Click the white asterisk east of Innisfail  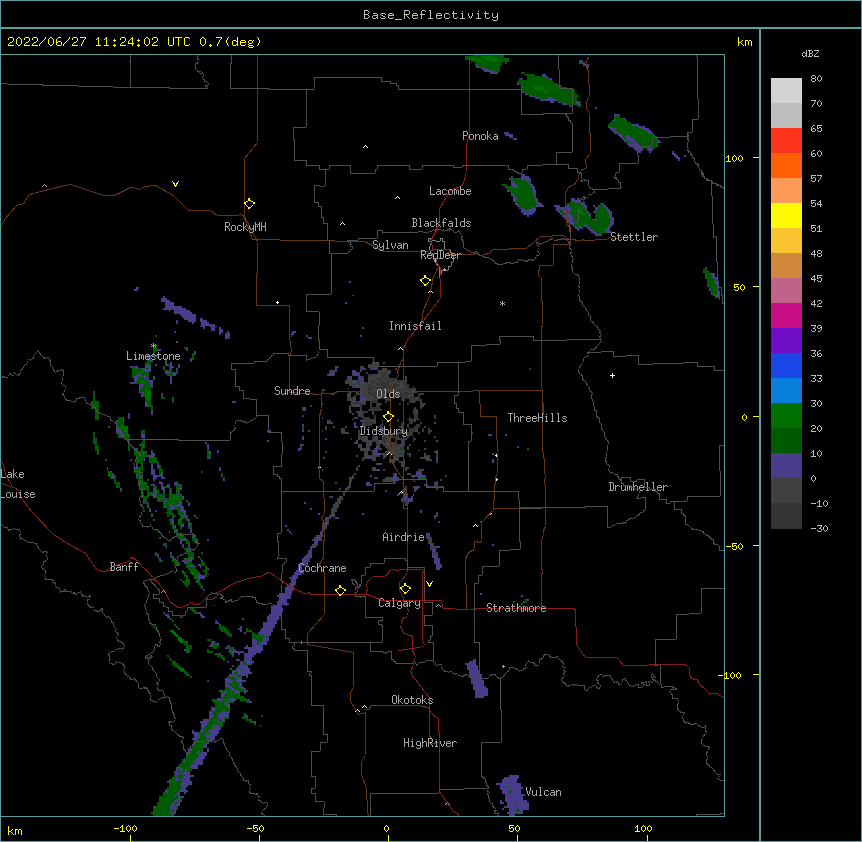(502, 303)
